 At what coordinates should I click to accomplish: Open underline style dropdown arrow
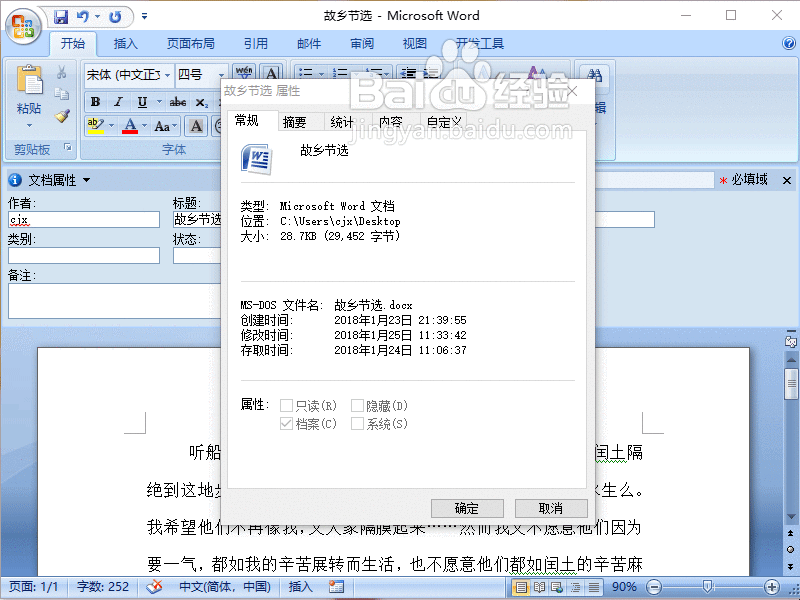pyautogui.click(x=159, y=102)
